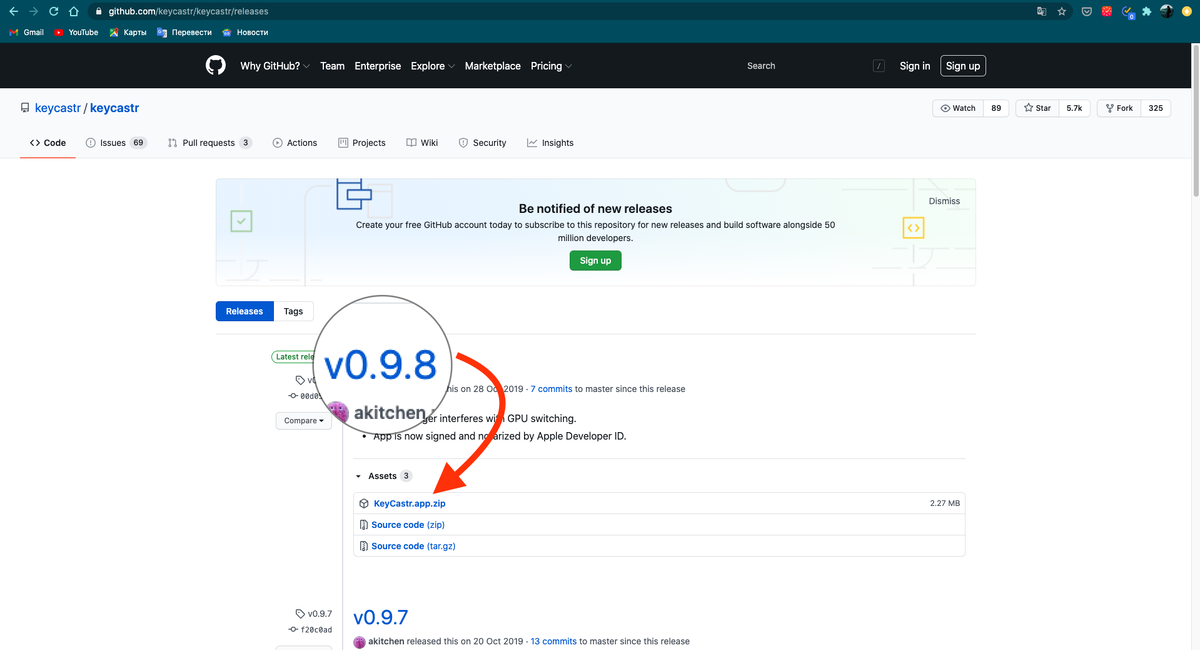This screenshot has height=650, width=1200.
Task: Click the slash shortcut icon in search box
Action: pyautogui.click(x=879, y=66)
